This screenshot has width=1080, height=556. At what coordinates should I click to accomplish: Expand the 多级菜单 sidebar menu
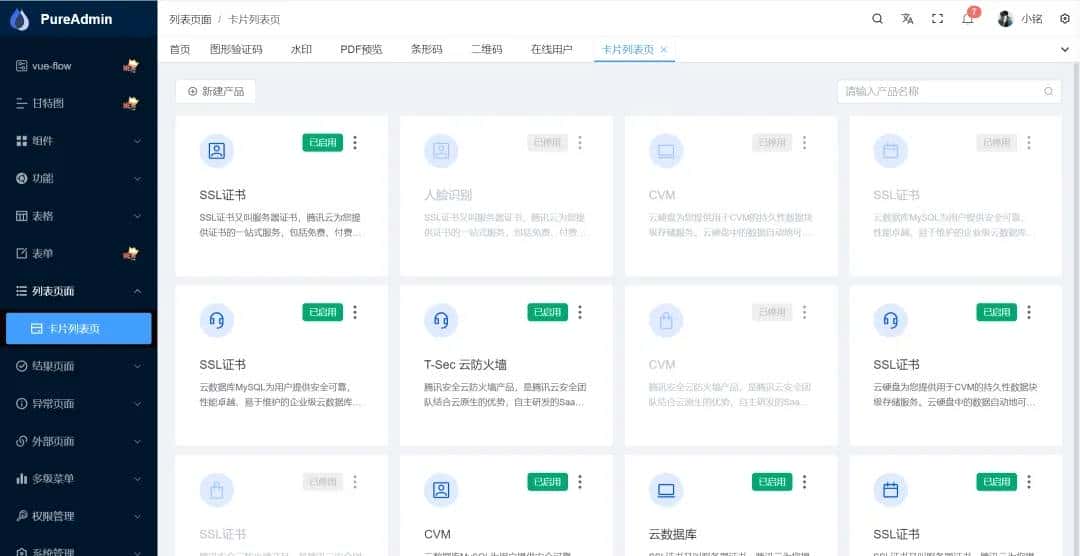click(x=79, y=479)
